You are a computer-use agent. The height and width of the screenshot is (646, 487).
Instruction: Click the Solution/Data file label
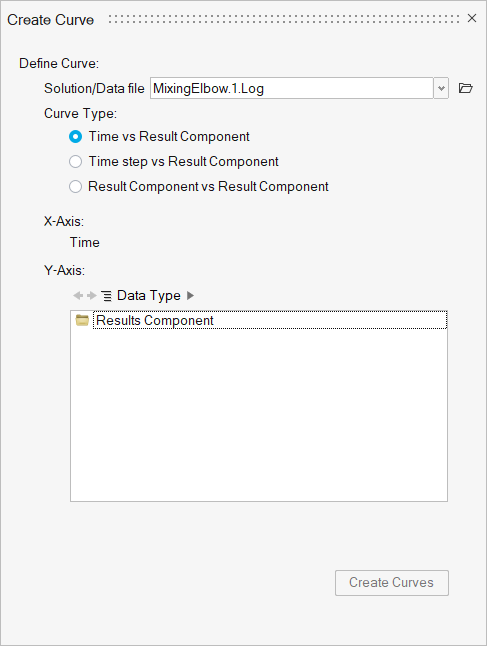pyautogui.click(x=94, y=88)
